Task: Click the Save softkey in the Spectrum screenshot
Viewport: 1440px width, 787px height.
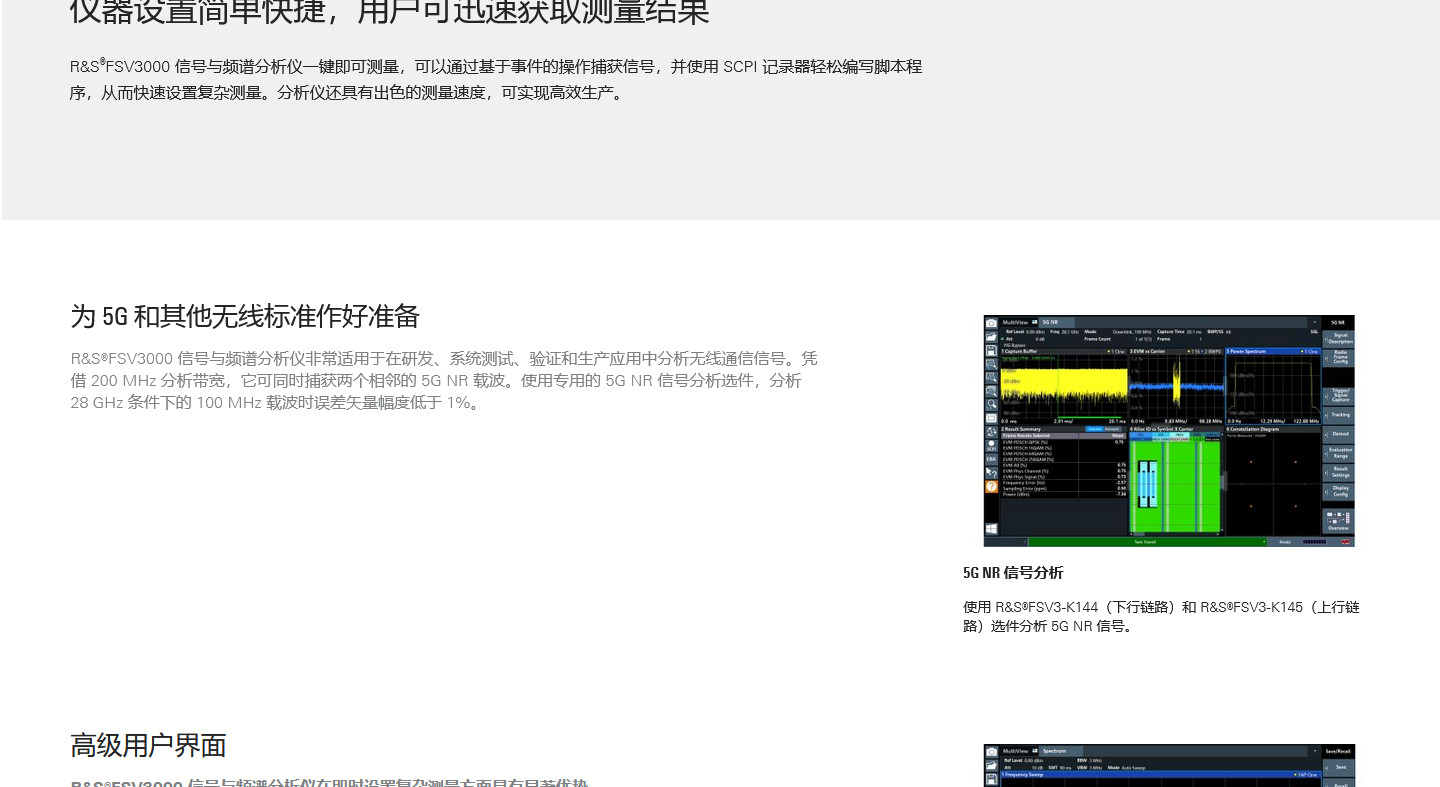Action: 1339,767
